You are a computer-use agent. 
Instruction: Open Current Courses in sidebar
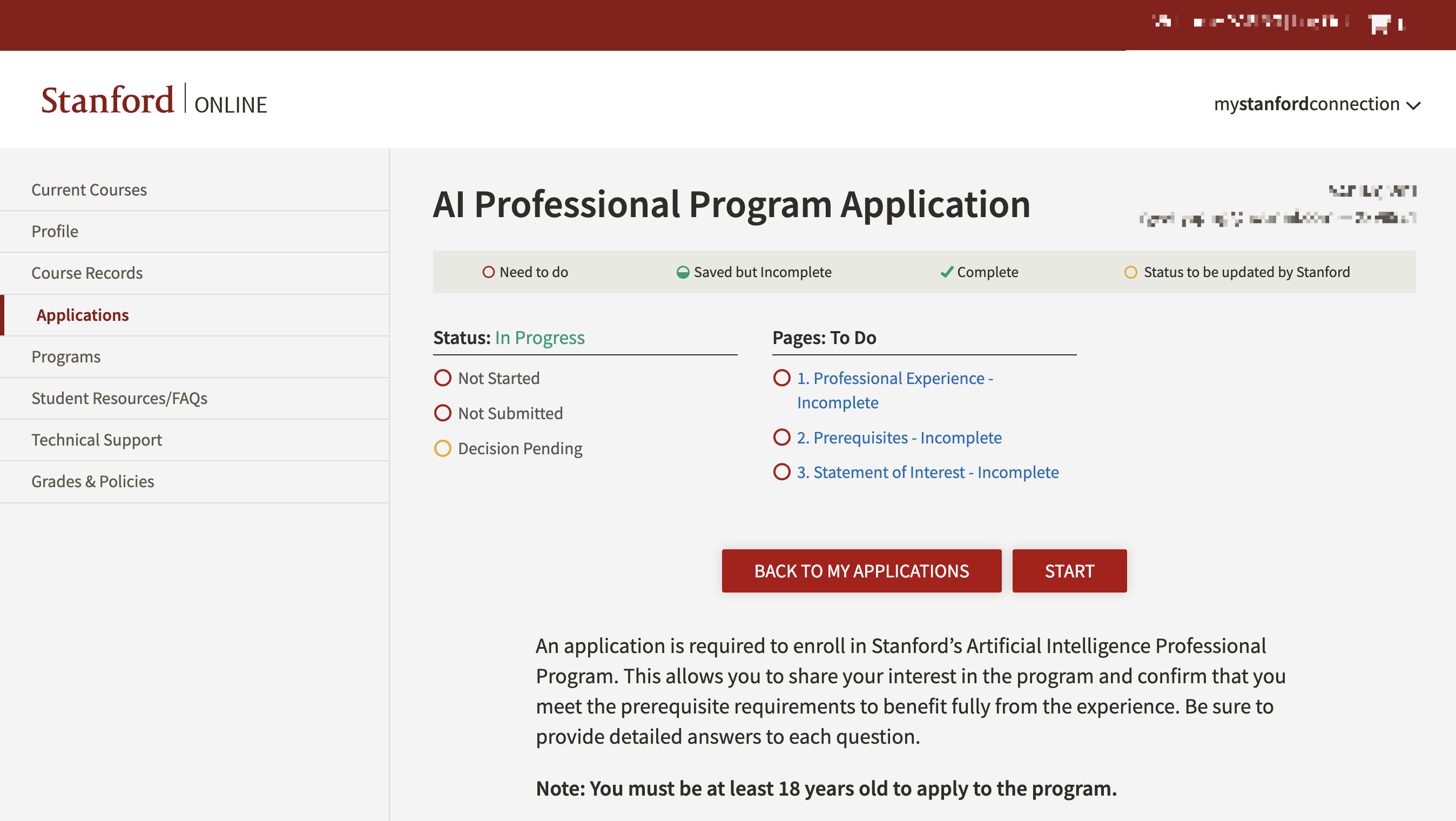click(x=89, y=190)
